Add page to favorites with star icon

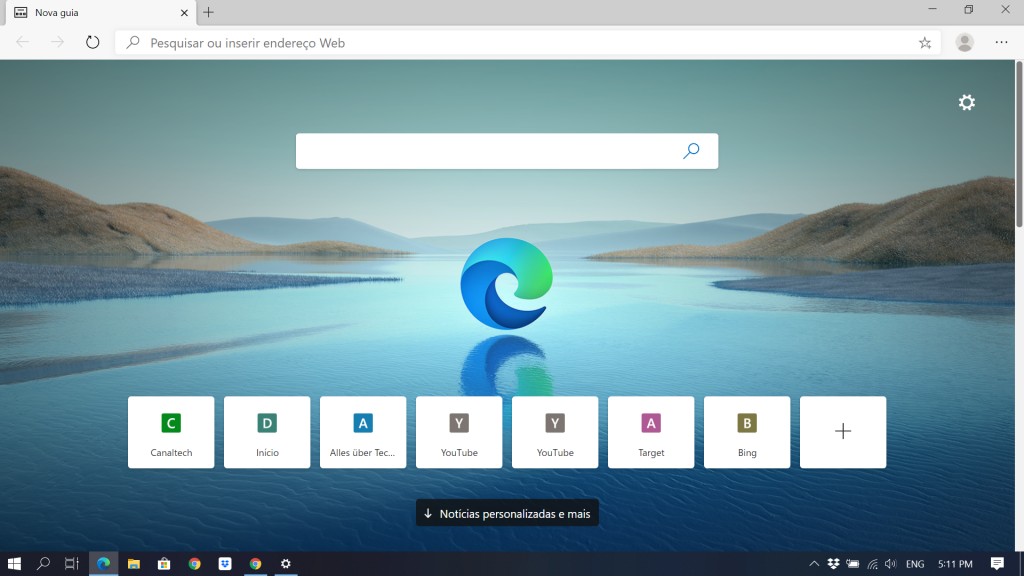coord(925,43)
